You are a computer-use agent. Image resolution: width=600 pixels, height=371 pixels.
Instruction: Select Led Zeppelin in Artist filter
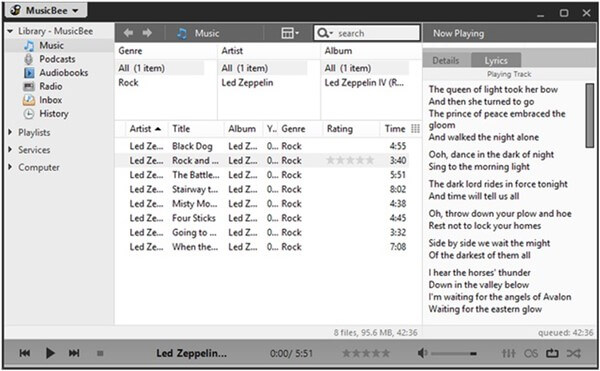(247, 83)
